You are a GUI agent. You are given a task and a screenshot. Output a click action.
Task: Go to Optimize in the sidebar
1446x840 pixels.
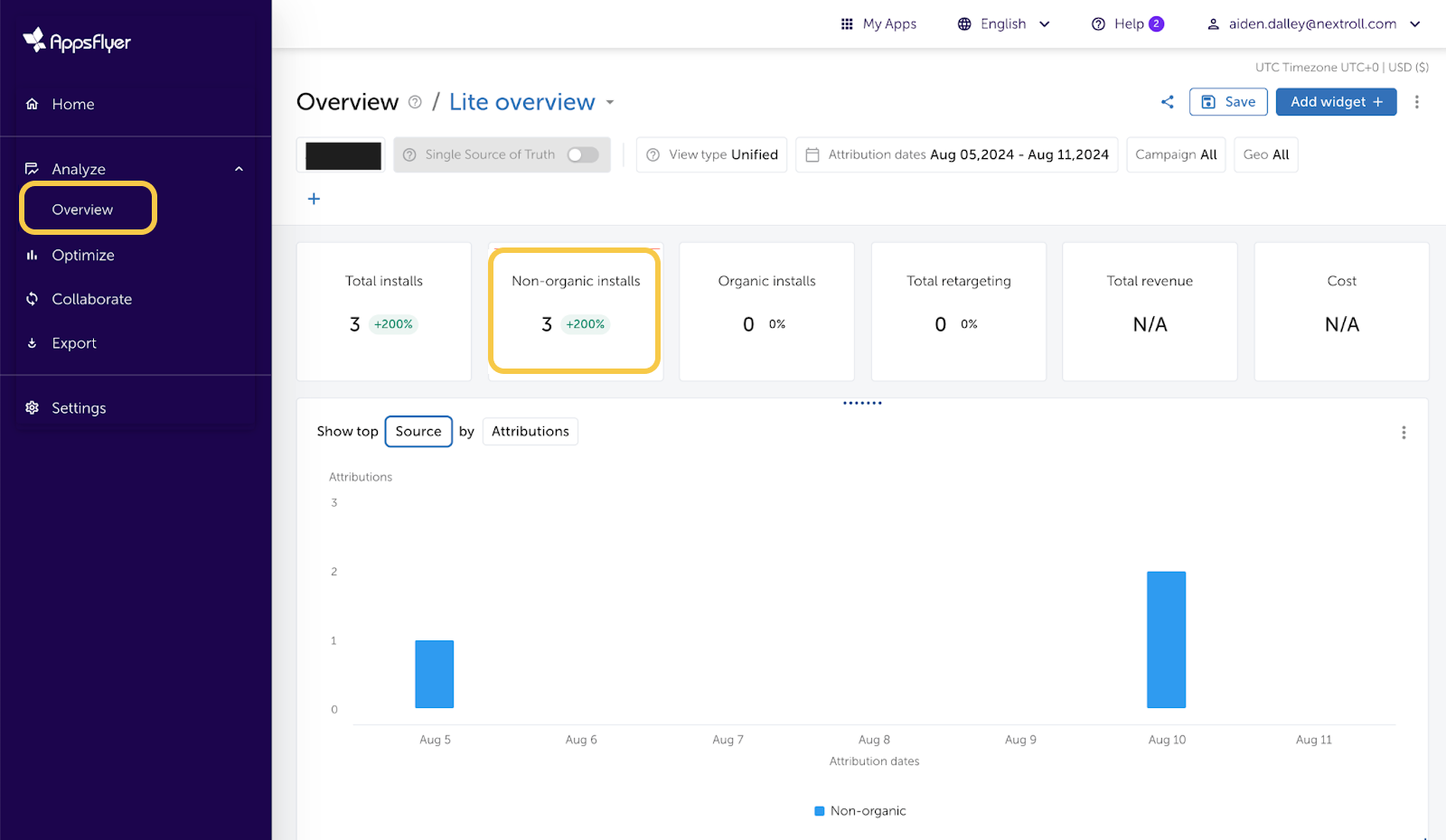[83, 256]
